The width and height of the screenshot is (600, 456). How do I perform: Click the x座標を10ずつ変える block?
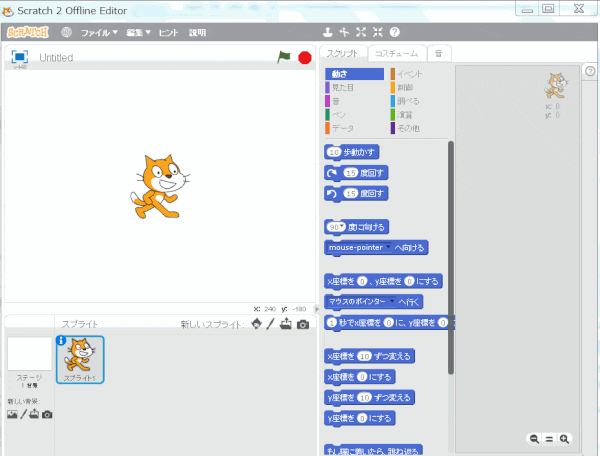[x=369, y=356]
